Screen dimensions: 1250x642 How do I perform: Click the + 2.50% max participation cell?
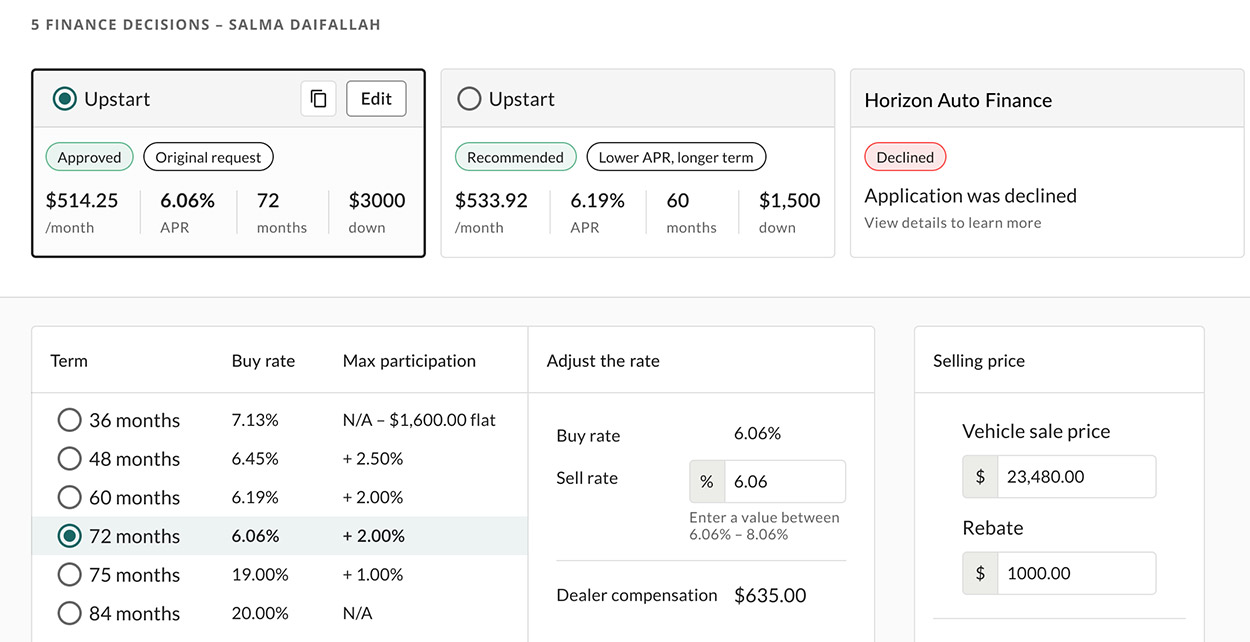373,459
